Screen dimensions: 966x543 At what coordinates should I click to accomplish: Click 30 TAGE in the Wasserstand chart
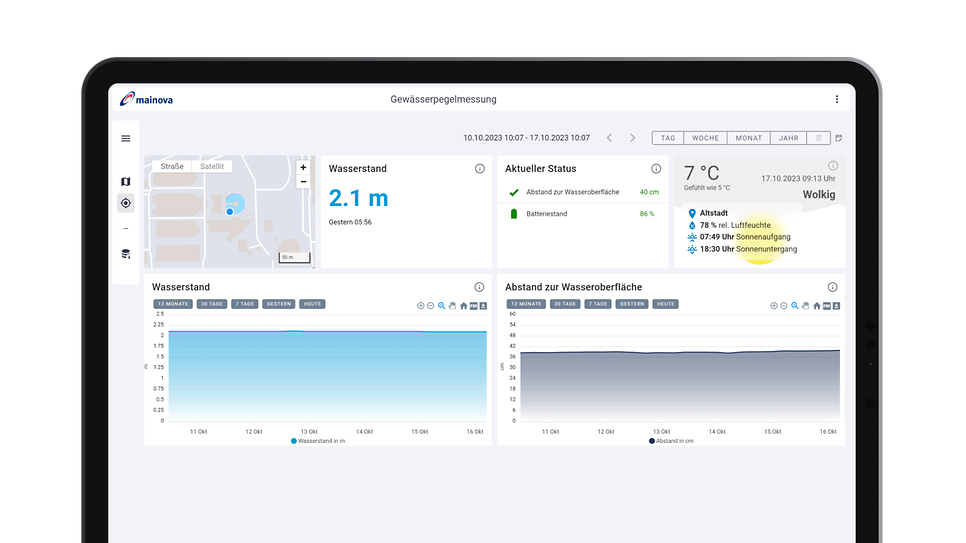coord(211,304)
